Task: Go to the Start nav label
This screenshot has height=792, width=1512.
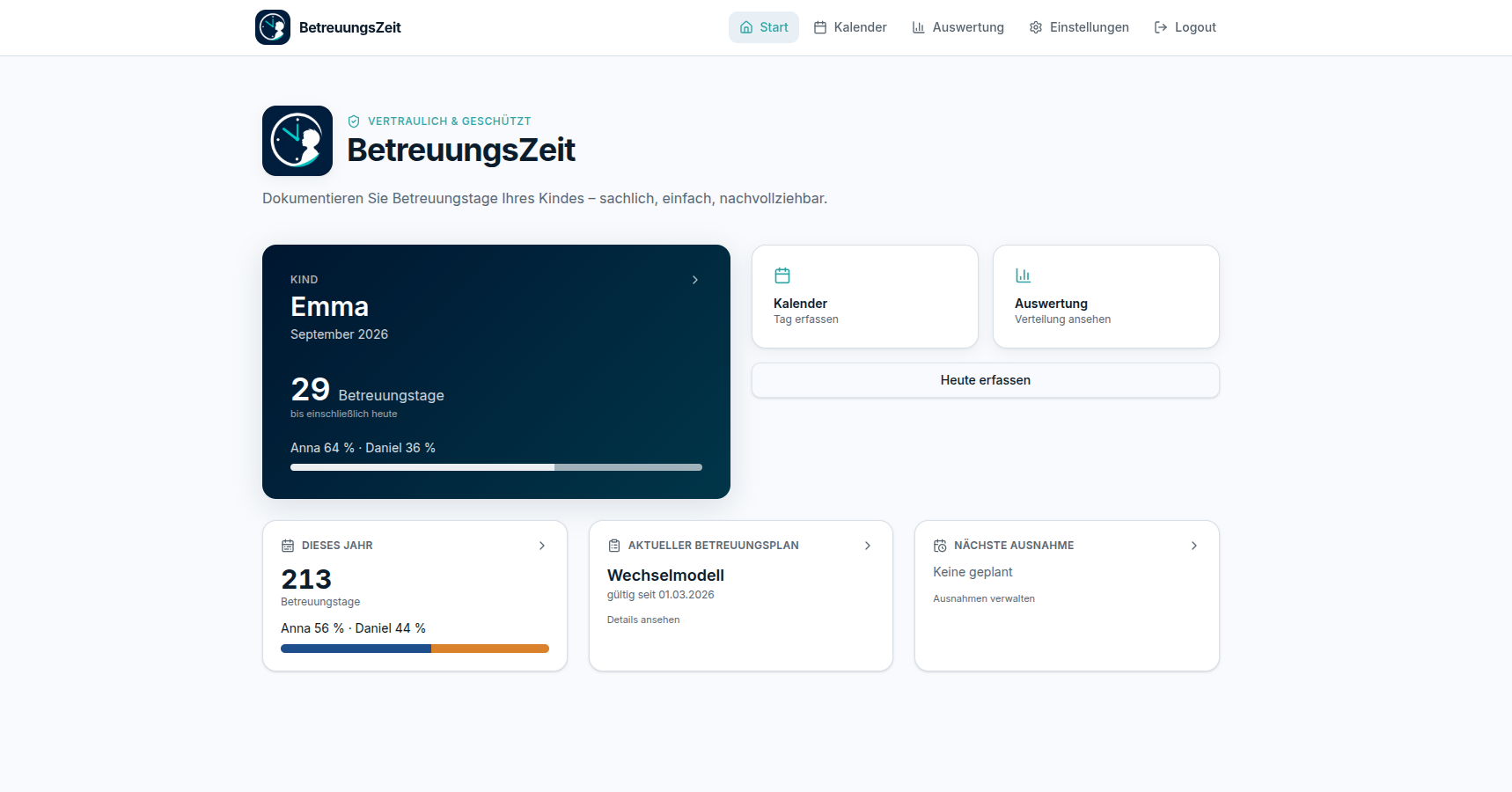Action: 774,27
